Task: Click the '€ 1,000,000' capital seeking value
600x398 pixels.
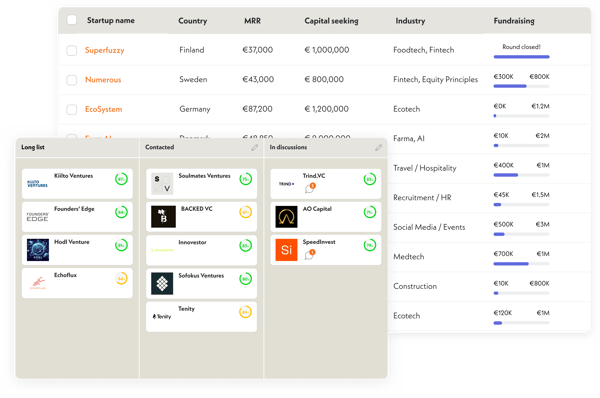Action: click(327, 50)
